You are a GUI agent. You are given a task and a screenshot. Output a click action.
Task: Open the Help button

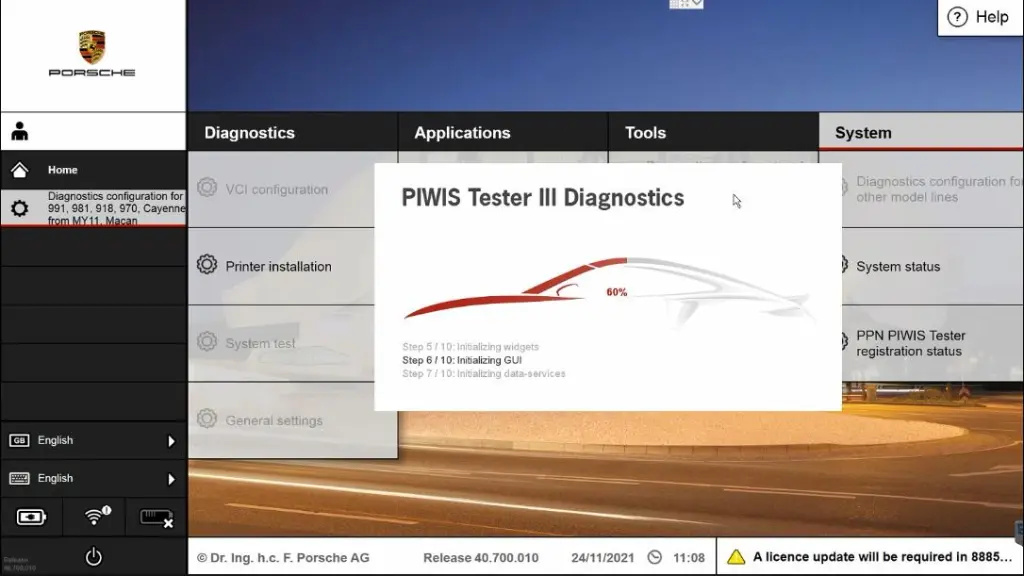pyautogui.click(x=979, y=17)
